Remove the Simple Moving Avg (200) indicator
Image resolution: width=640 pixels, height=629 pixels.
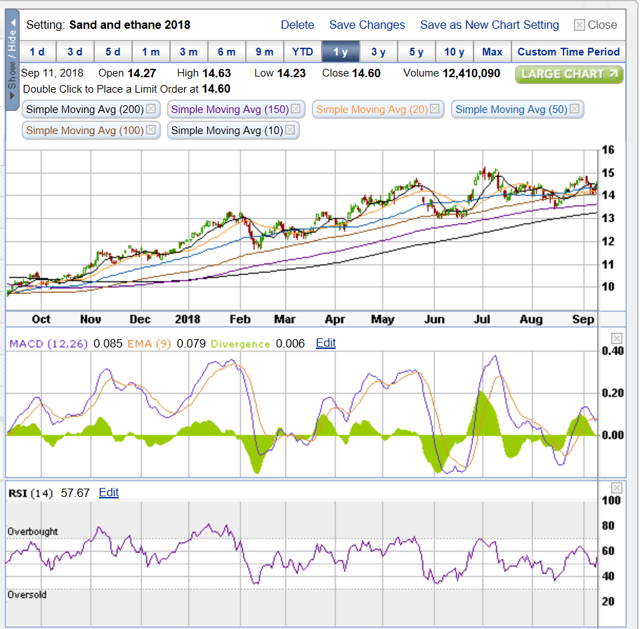click(x=151, y=109)
